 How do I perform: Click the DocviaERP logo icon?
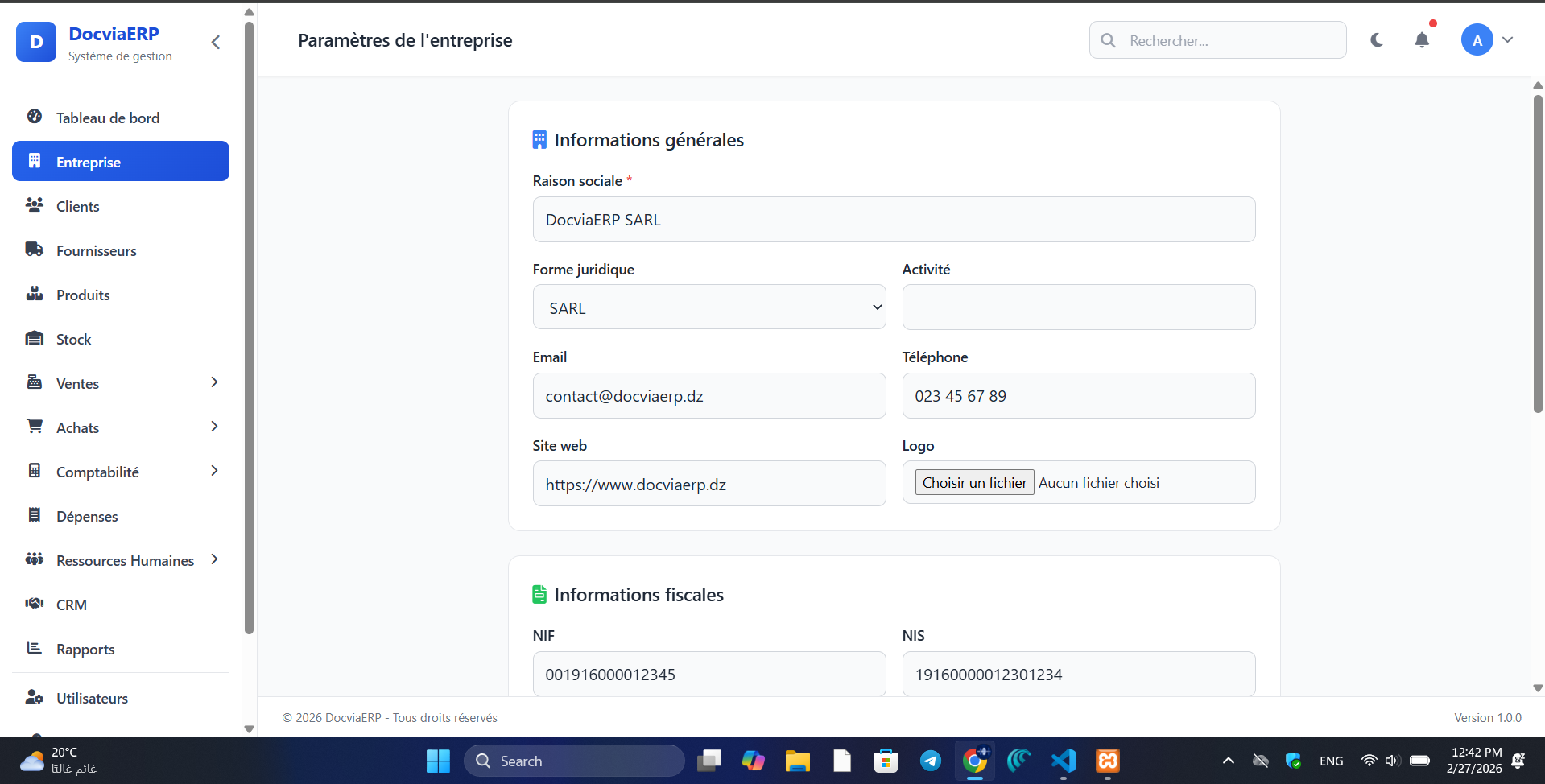pyautogui.click(x=36, y=42)
